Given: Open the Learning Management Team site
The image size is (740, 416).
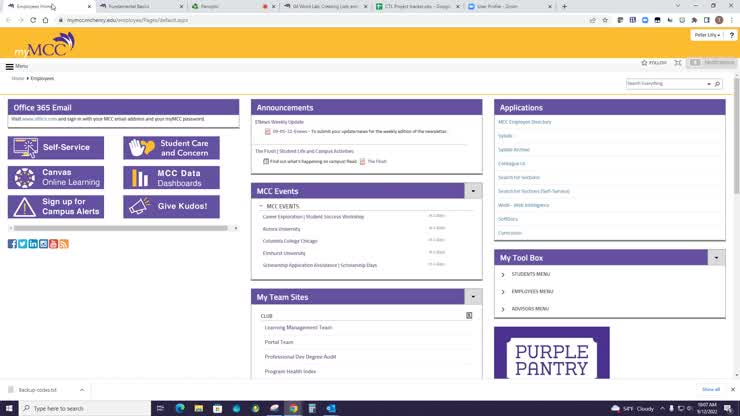Looking at the screenshot, I should tap(298, 328).
